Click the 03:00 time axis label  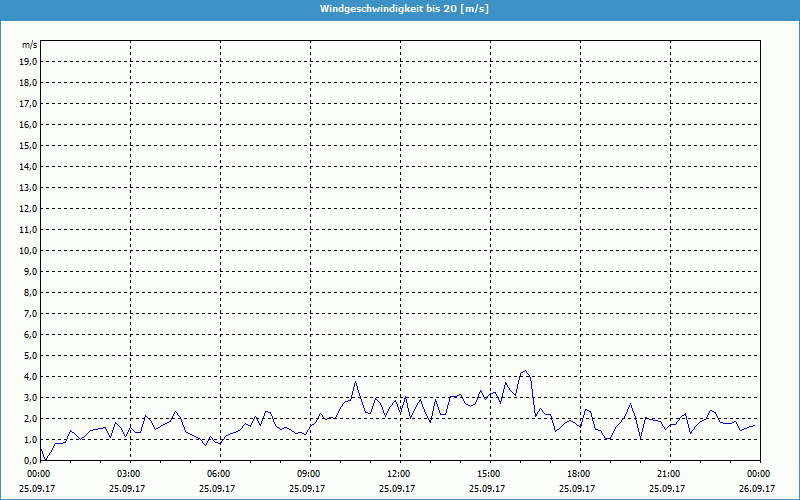click(128, 473)
